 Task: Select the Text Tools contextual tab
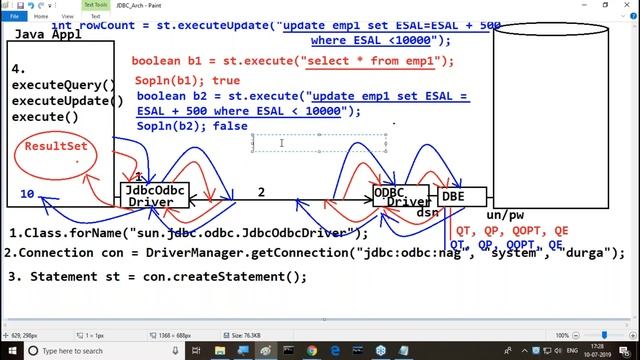pyautogui.click(x=96, y=5)
